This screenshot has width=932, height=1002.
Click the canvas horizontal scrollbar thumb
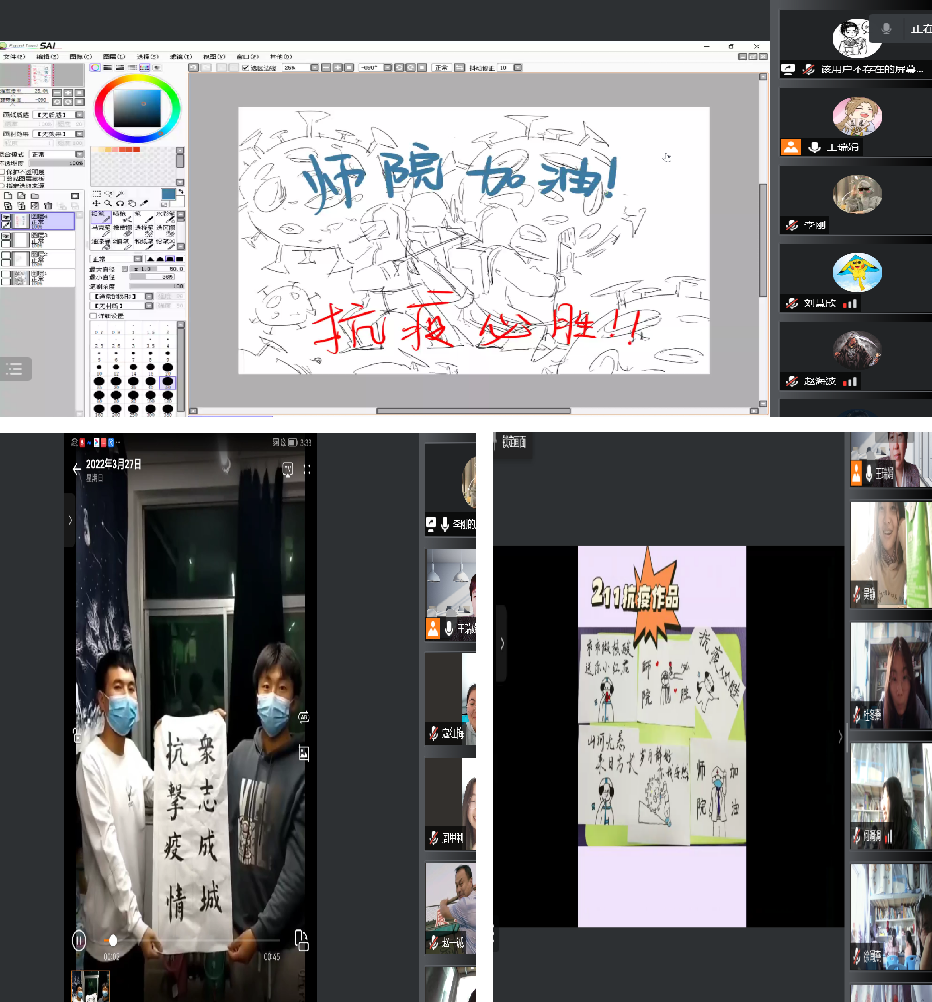(x=473, y=411)
